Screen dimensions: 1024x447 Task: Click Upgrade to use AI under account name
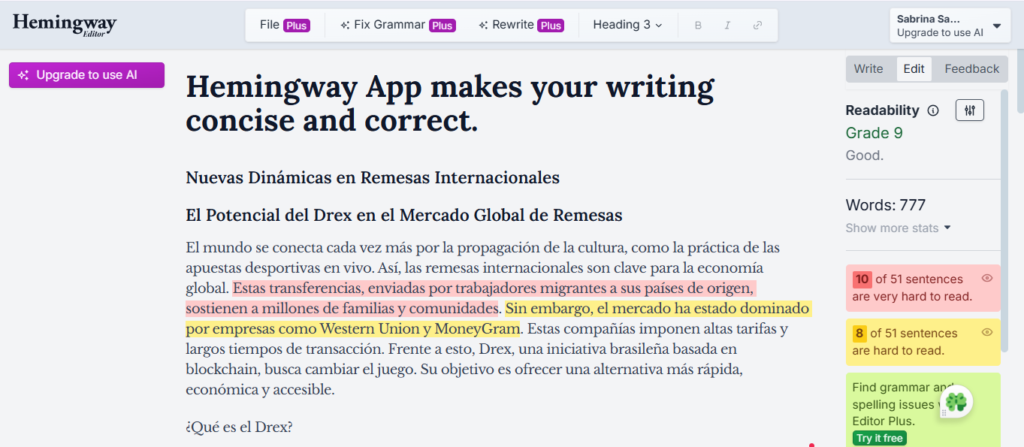[x=940, y=33]
